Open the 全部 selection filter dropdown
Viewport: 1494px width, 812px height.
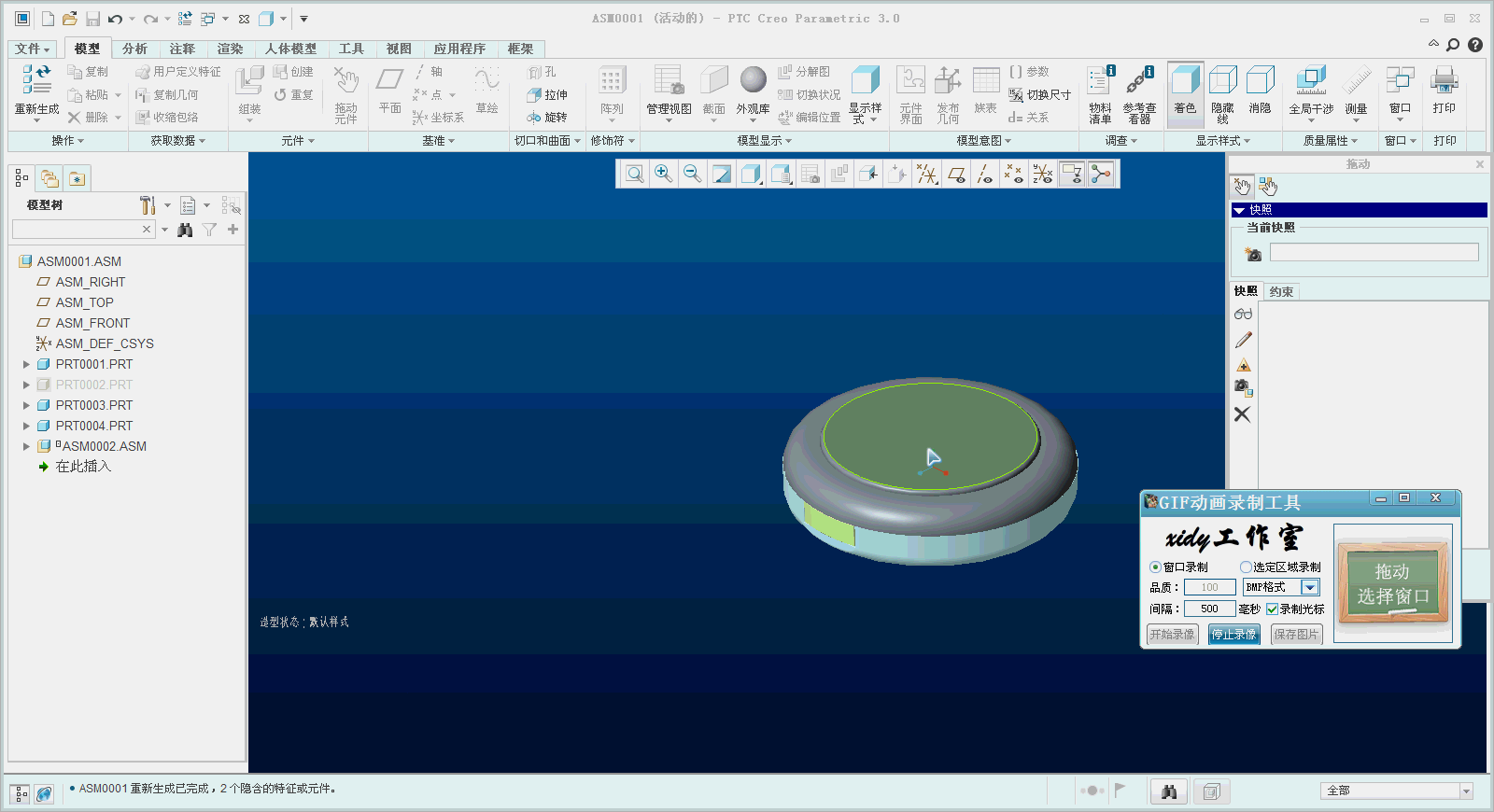point(1466,791)
